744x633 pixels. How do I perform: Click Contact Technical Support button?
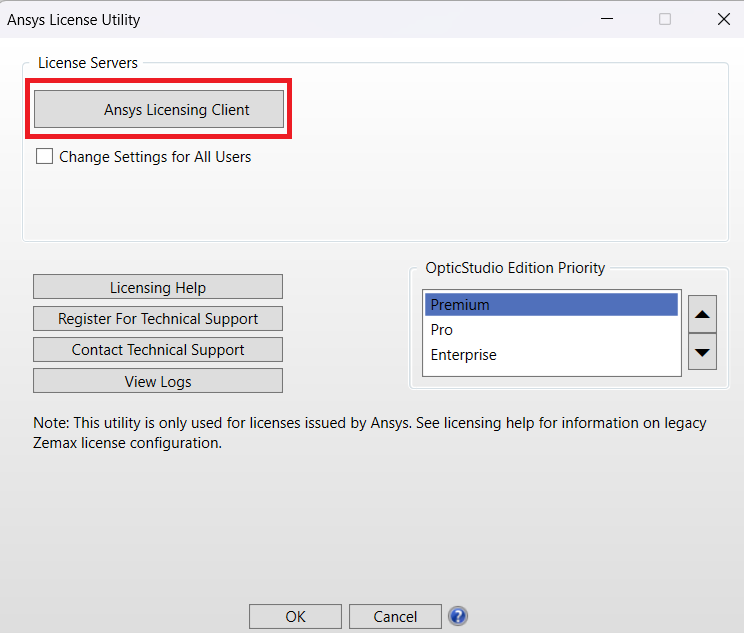point(158,350)
